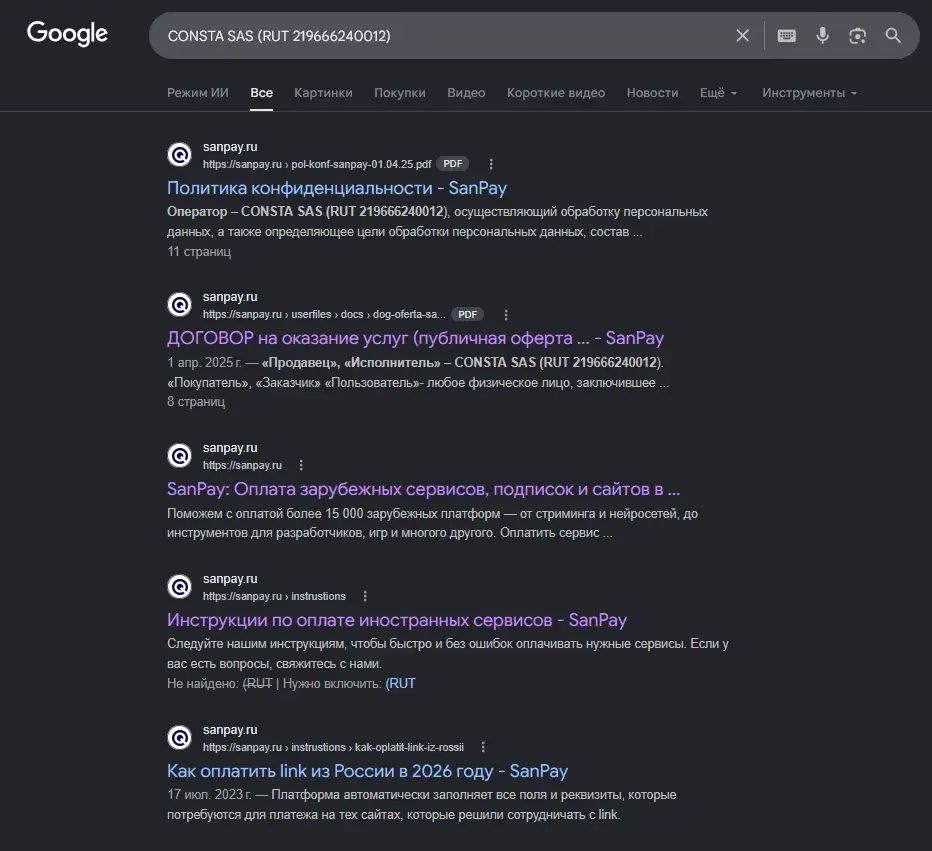The image size is (932, 851).
Task: Click the "11 страниц" text
Action: pos(199,251)
